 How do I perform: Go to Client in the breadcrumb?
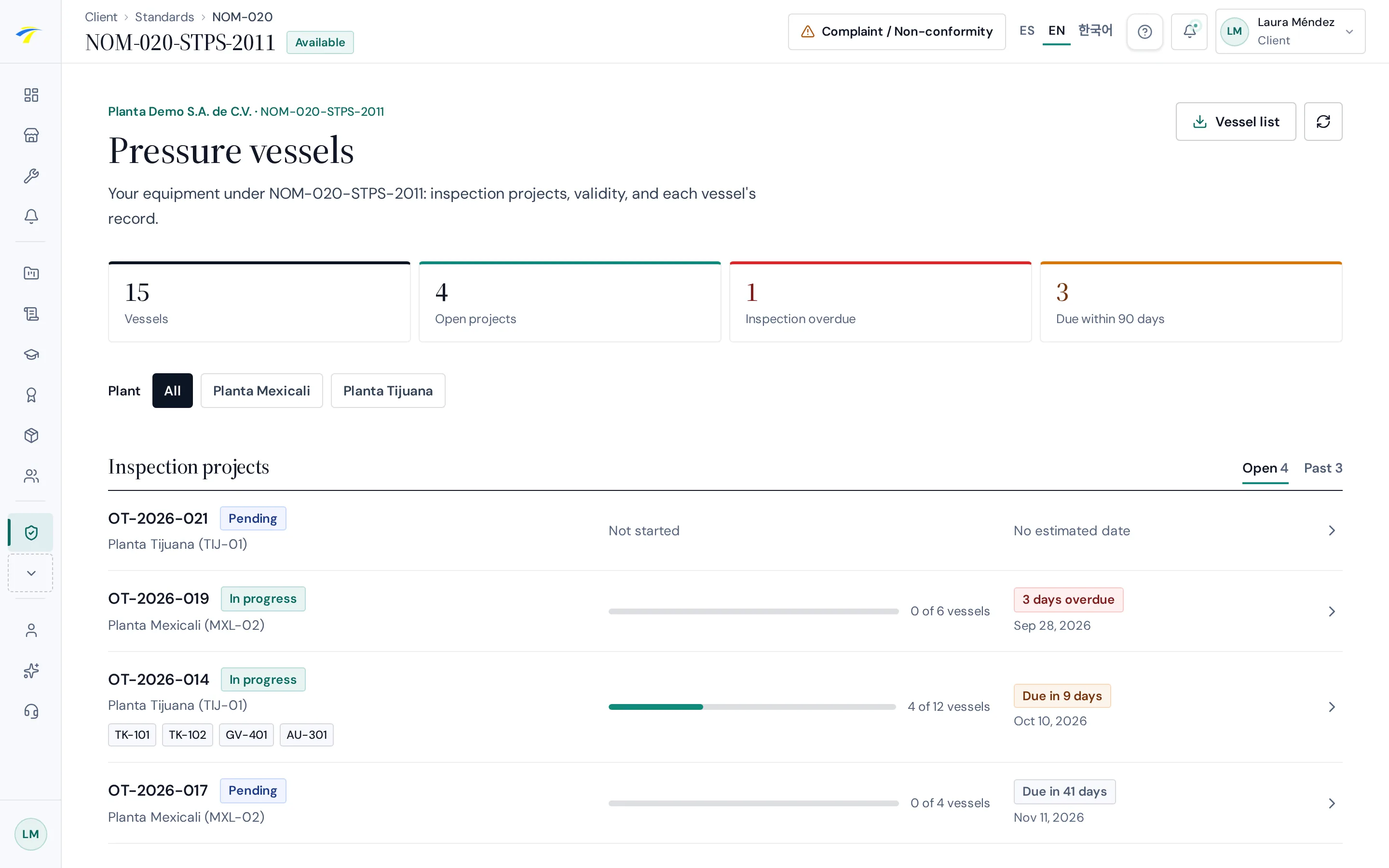[101, 17]
